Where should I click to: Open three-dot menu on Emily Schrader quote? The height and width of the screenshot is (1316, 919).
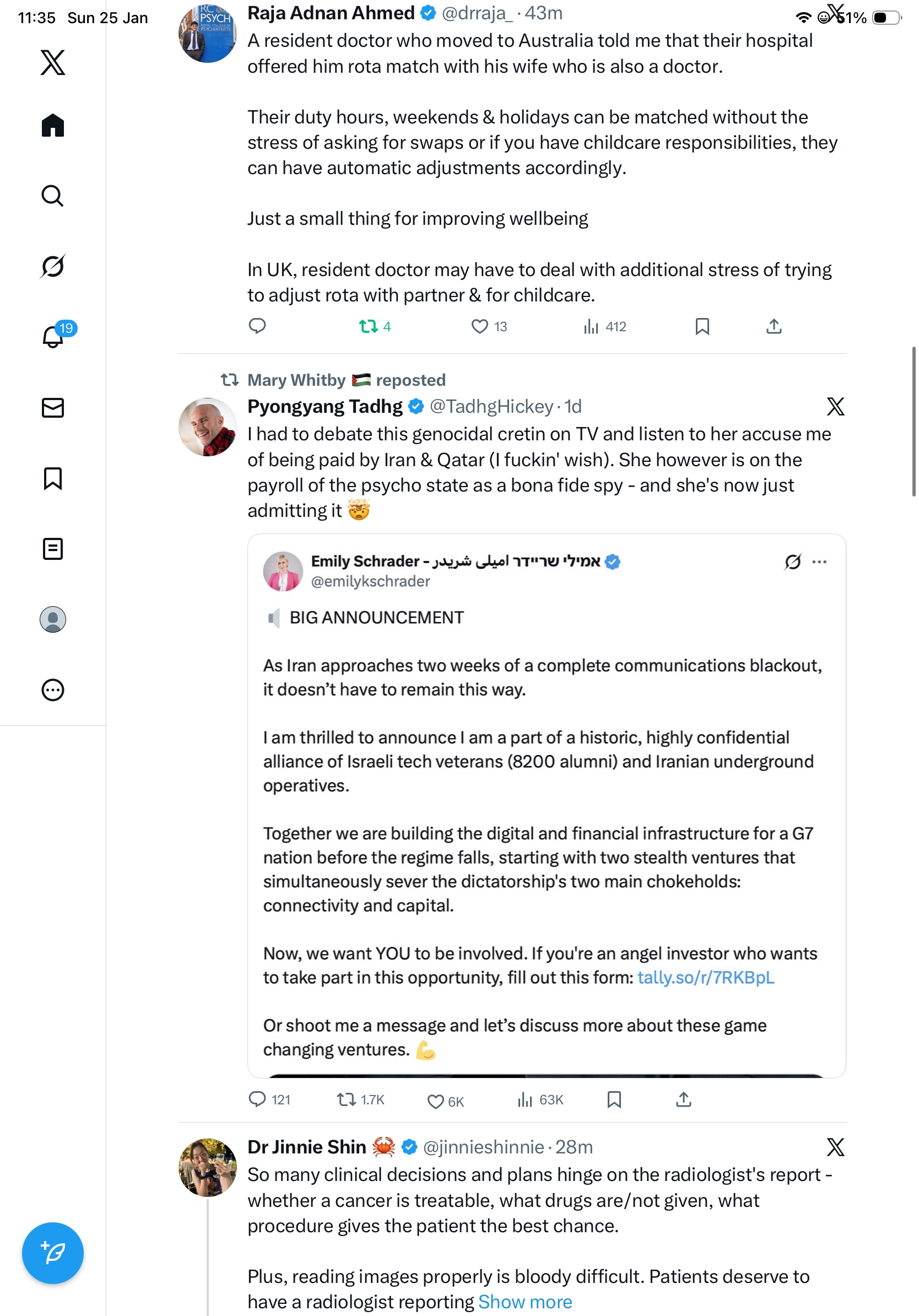tap(819, 562)
